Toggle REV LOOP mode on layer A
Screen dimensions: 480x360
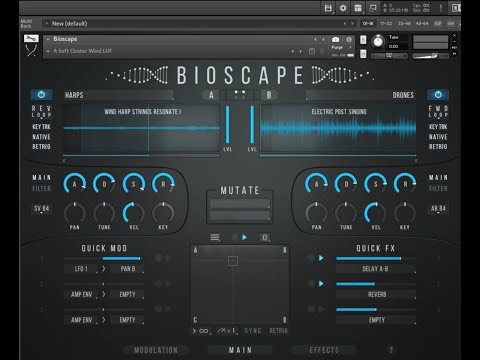pos(41,111)
